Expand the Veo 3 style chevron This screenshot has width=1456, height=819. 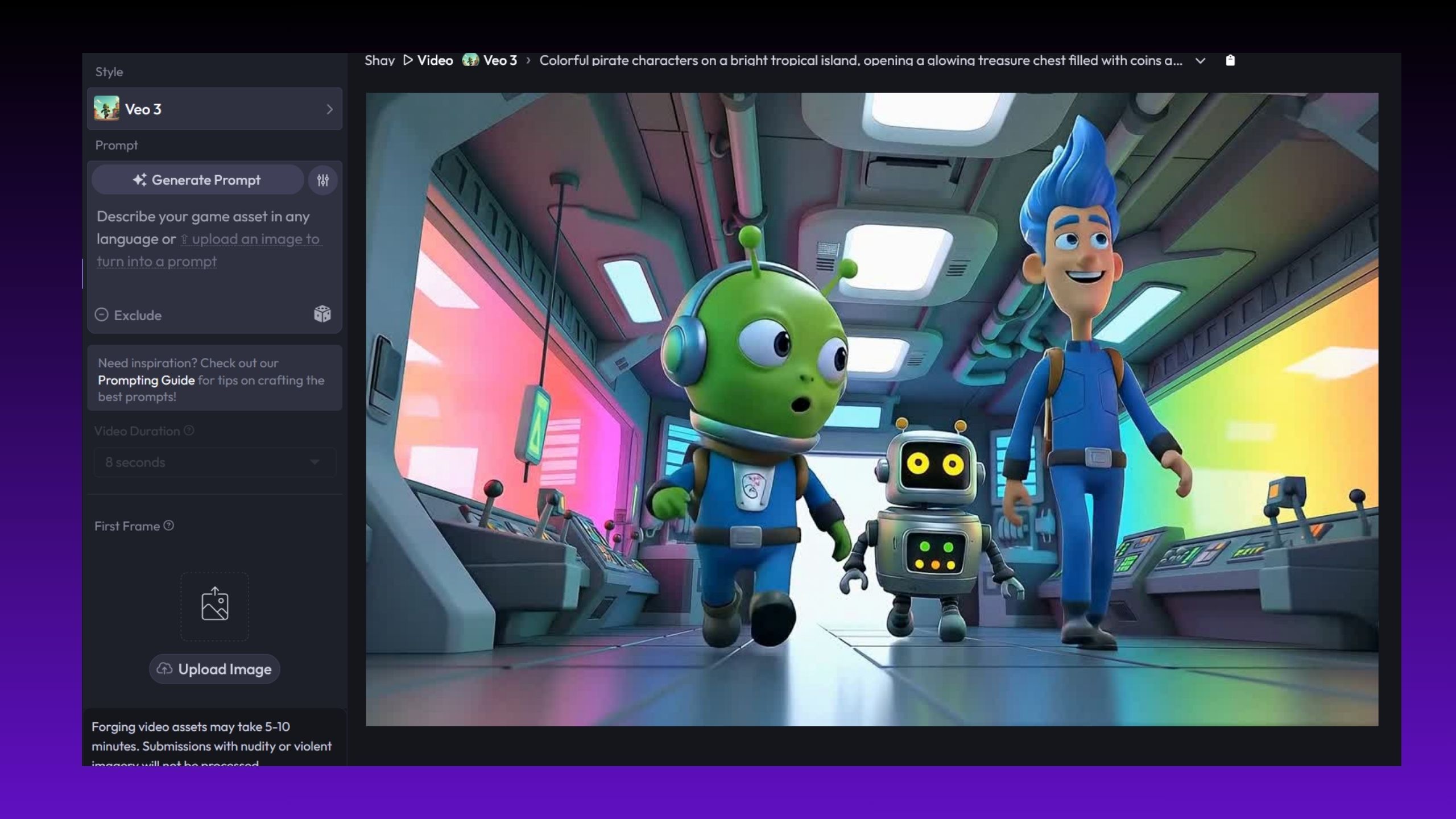(x=329, y=109)
